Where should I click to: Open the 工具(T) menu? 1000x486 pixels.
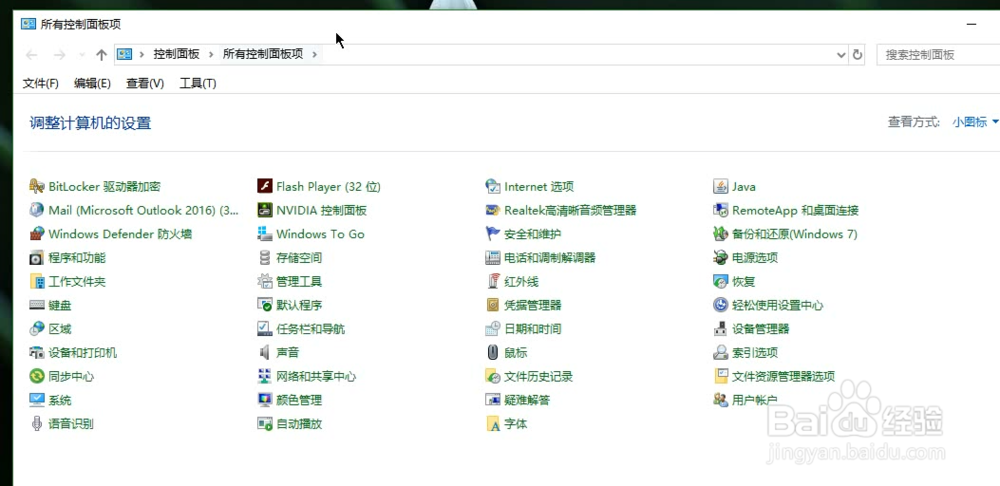198,84
